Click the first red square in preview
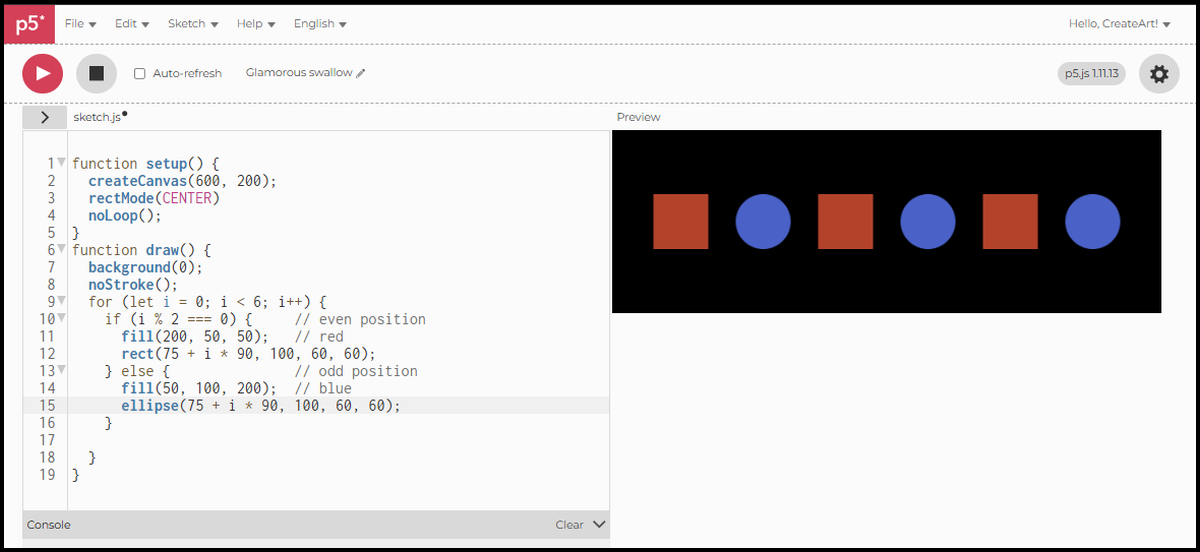The image size is (1200, 552). point(681,221)
